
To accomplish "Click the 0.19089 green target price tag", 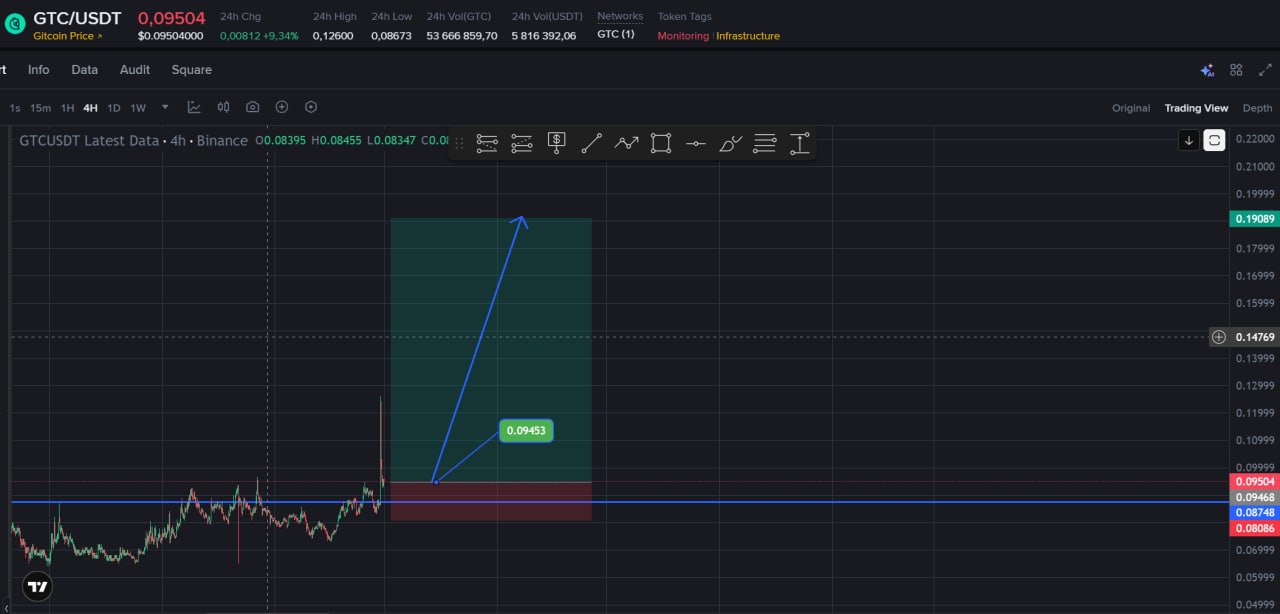I will [1254, 219].
